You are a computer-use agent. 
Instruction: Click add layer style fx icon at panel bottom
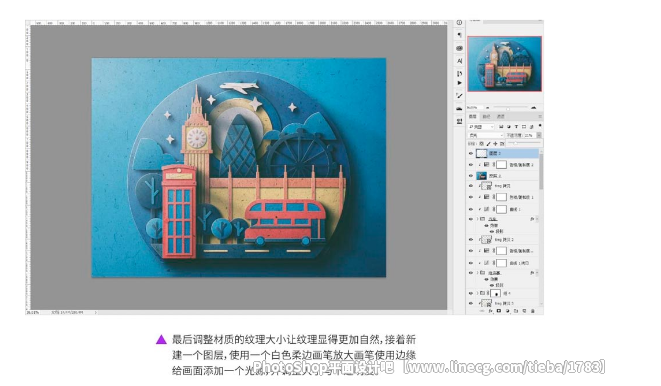click(x=491, y=311)
